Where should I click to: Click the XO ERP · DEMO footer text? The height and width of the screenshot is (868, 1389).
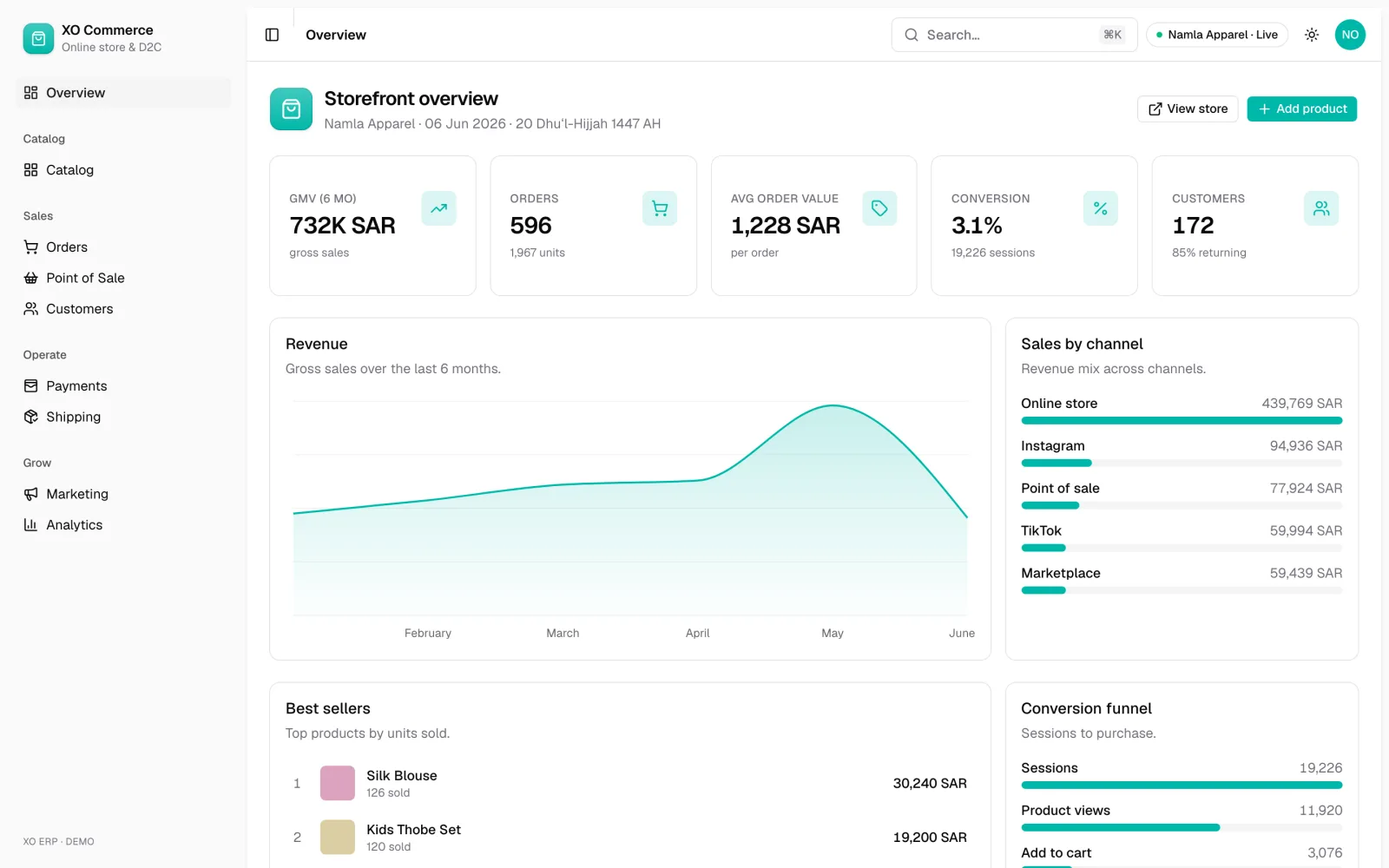tap(59, 842)
